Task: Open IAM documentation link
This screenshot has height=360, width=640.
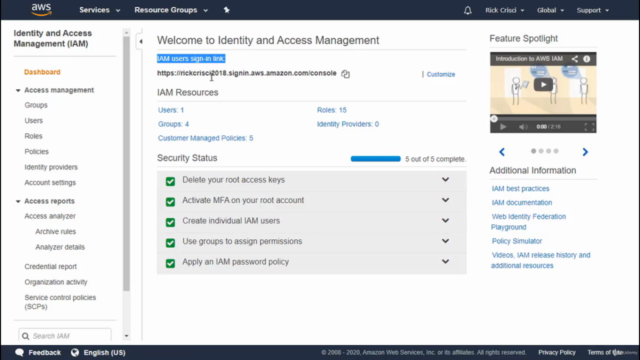Action: (x=522, y=202)
